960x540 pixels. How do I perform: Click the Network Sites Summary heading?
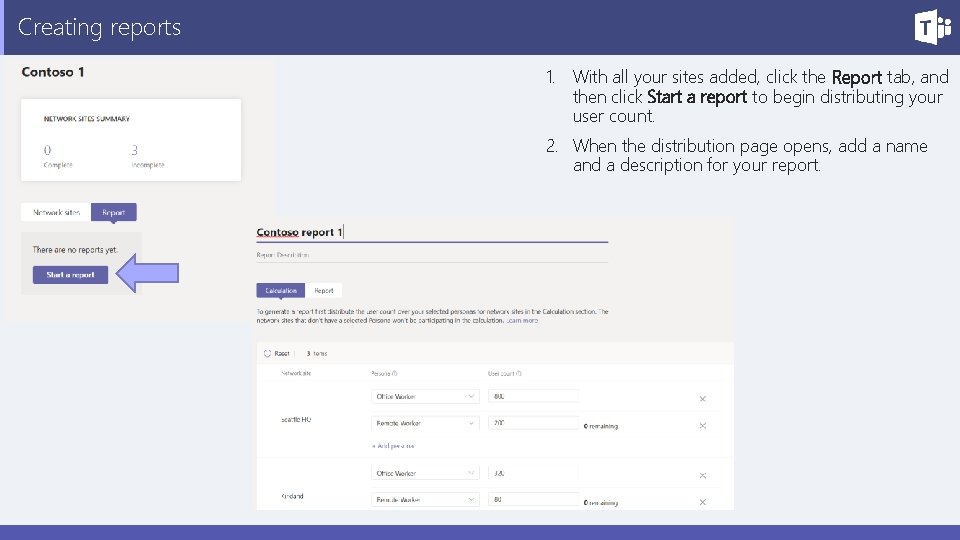coord(86,119)
